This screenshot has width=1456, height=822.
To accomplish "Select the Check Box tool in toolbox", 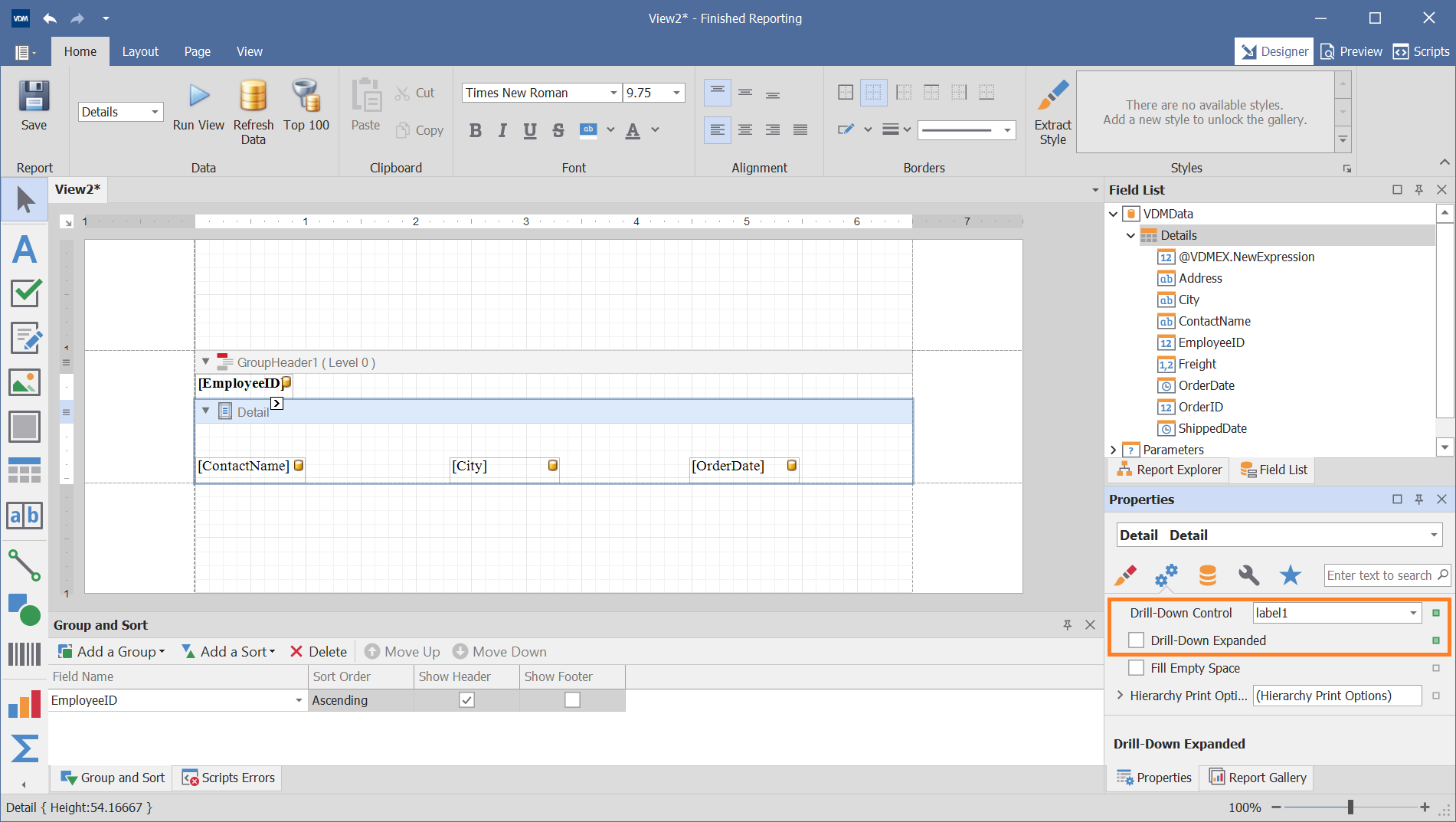I will point(25,293).
